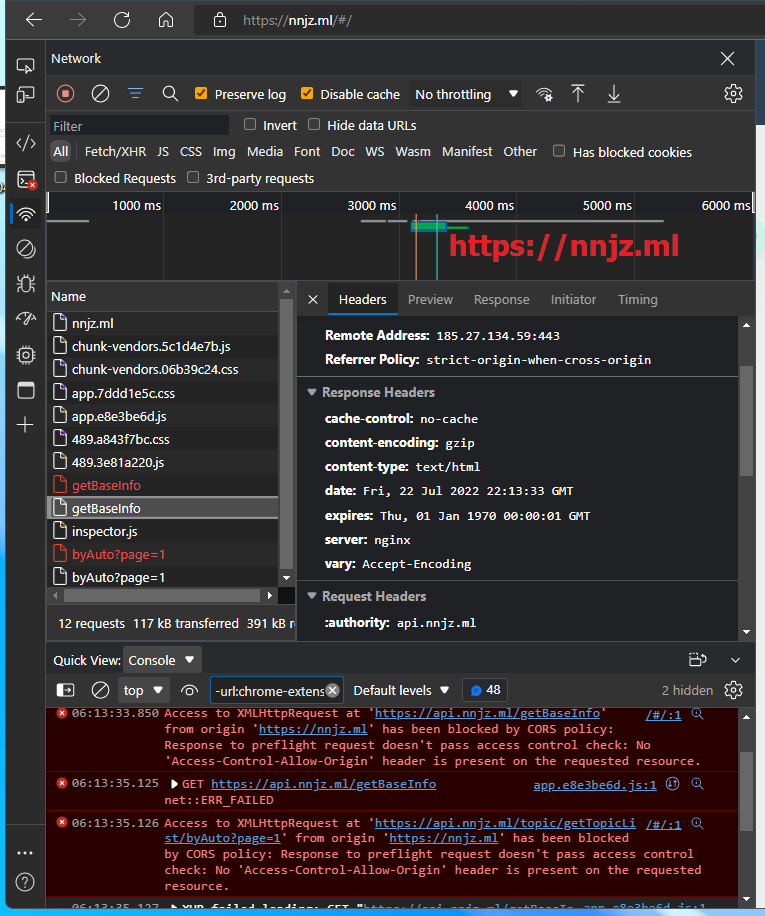The image size is (765, 916).
Task: Toggle the network filter funnel icon
Action: (x=135, y=94)
